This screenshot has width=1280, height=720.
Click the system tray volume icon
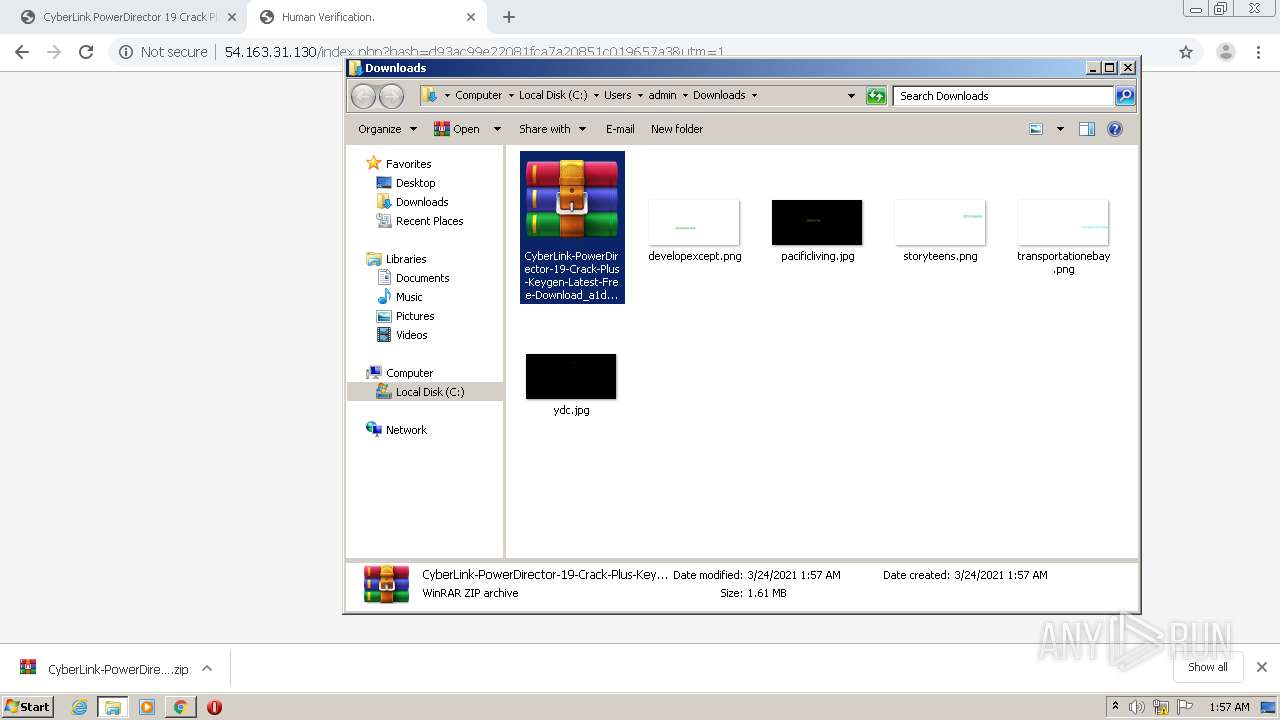click(x=1137, y=707)
